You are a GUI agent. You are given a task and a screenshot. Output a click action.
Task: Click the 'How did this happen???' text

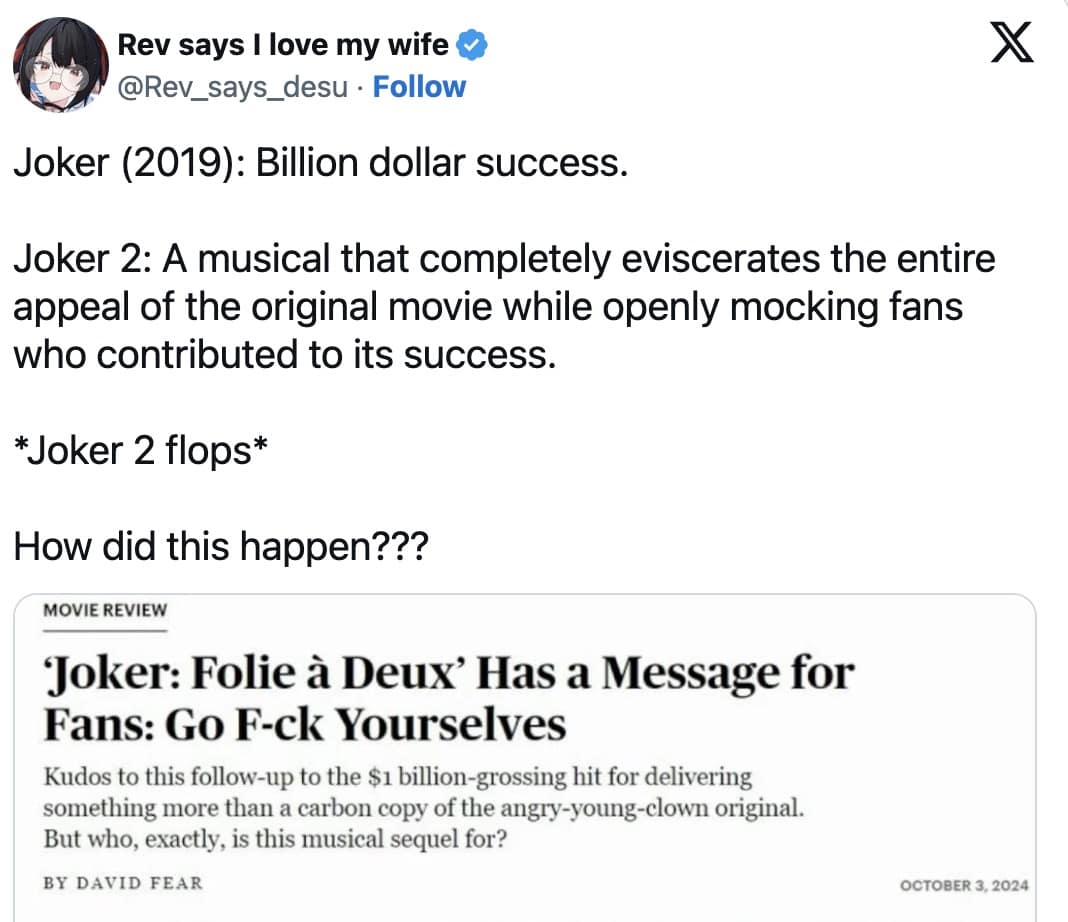221,547
